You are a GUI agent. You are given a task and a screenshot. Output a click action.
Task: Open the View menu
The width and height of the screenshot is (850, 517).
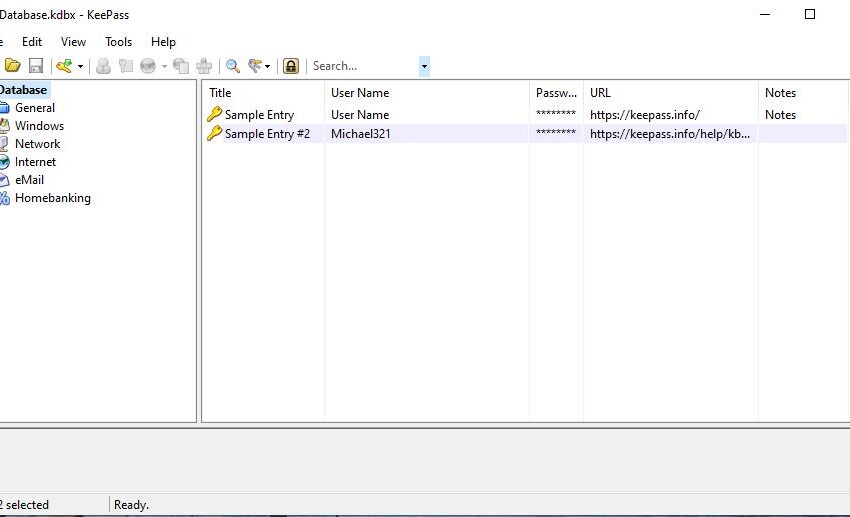pos(73,42)
